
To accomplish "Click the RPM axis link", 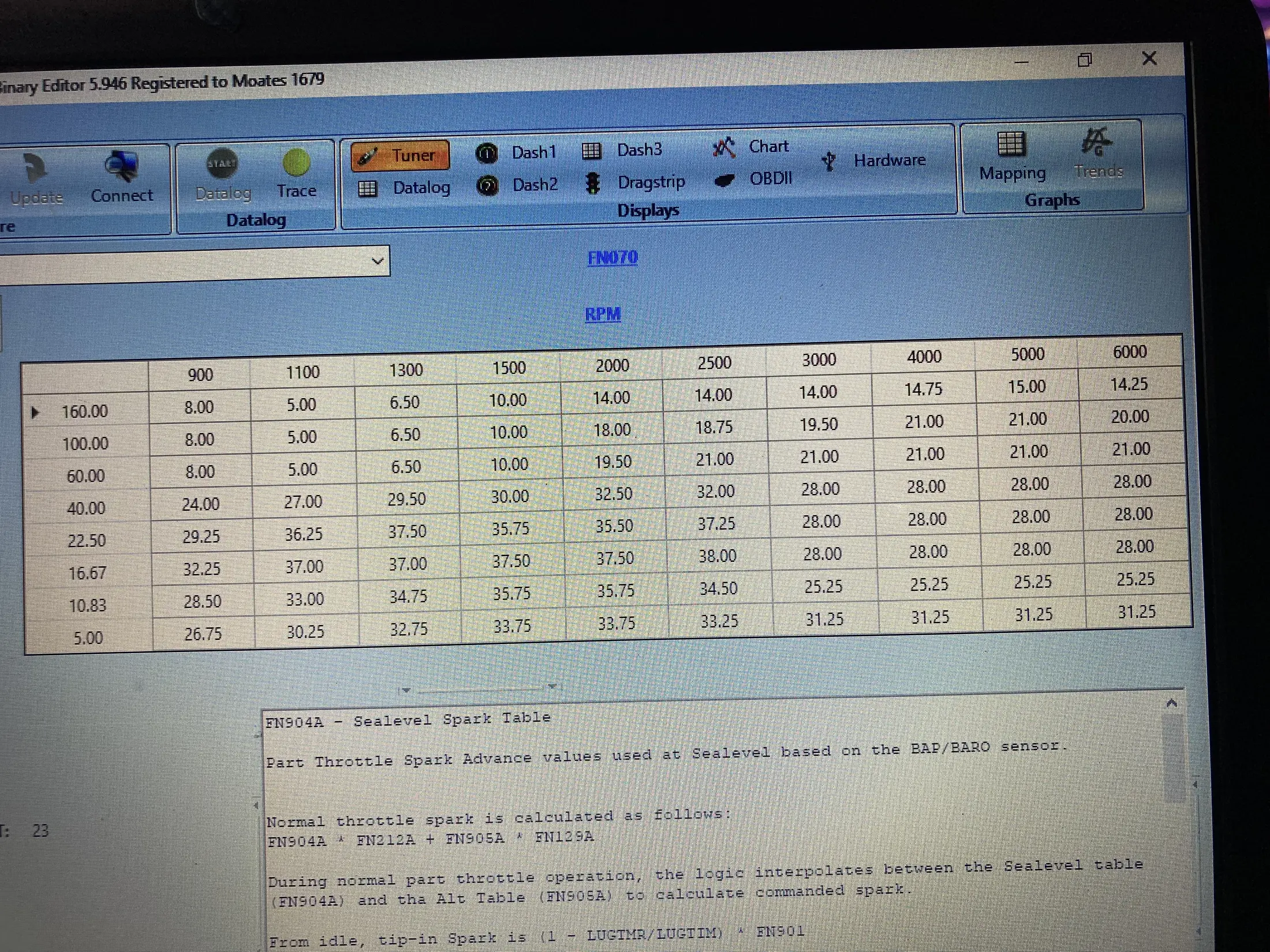I will (x=603, y=314).
